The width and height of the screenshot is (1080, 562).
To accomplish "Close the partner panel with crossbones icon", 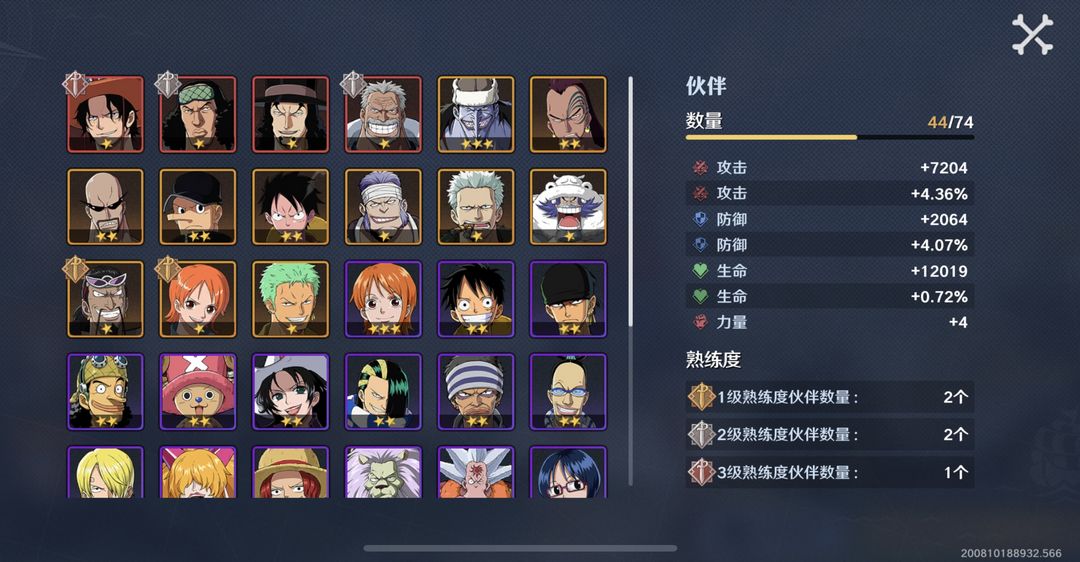I will coord(1032,34).
